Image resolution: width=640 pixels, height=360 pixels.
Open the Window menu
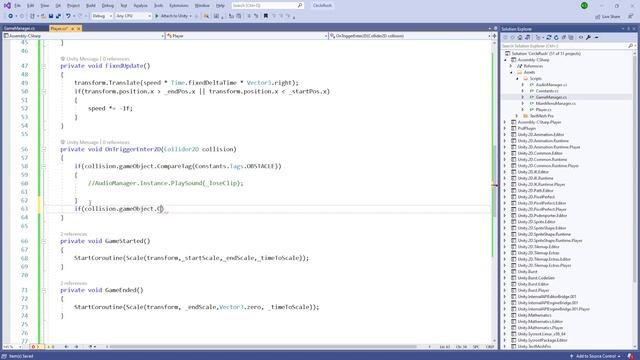202,6
